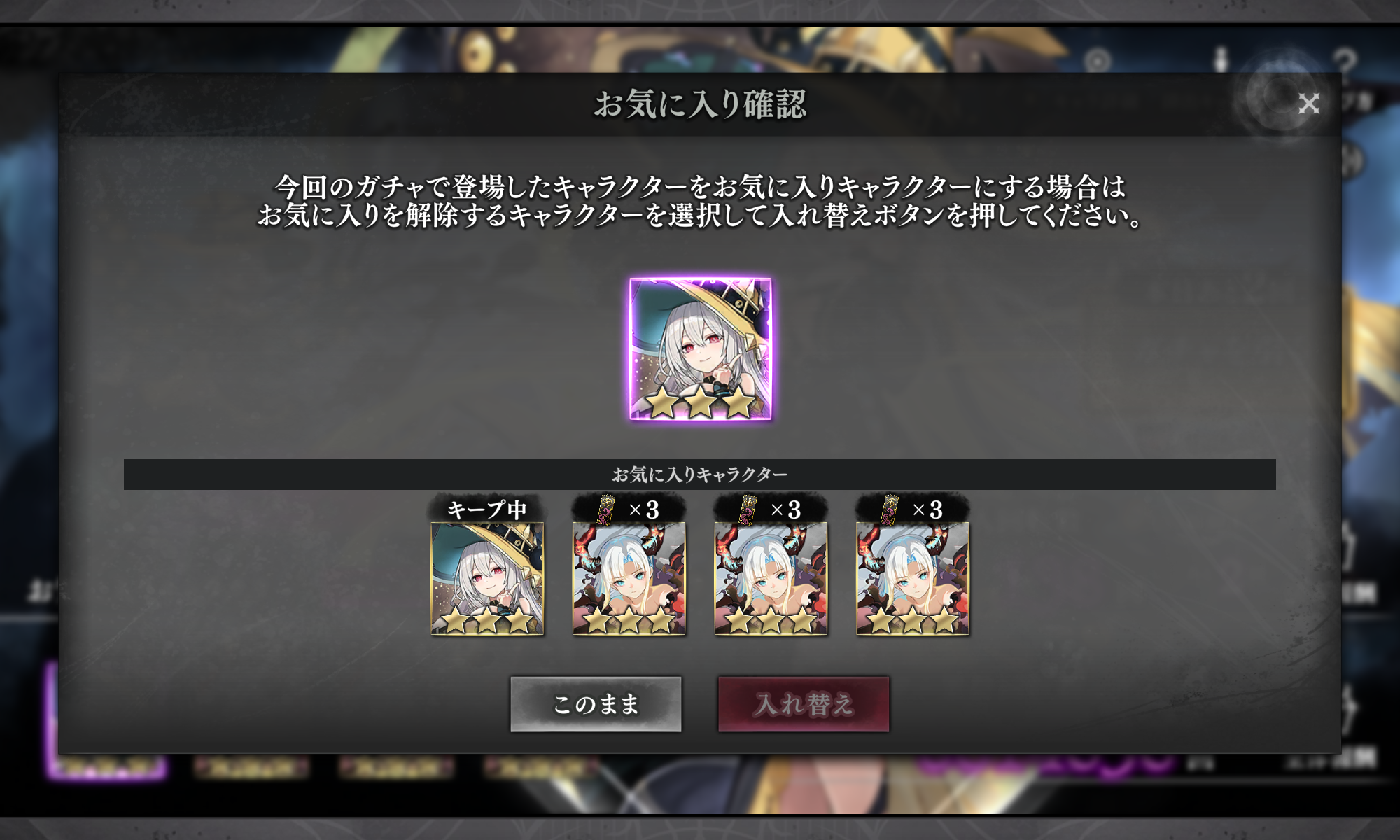
Task: Click the お気に入りキャラクター section header bar
Action: (700, 475)
